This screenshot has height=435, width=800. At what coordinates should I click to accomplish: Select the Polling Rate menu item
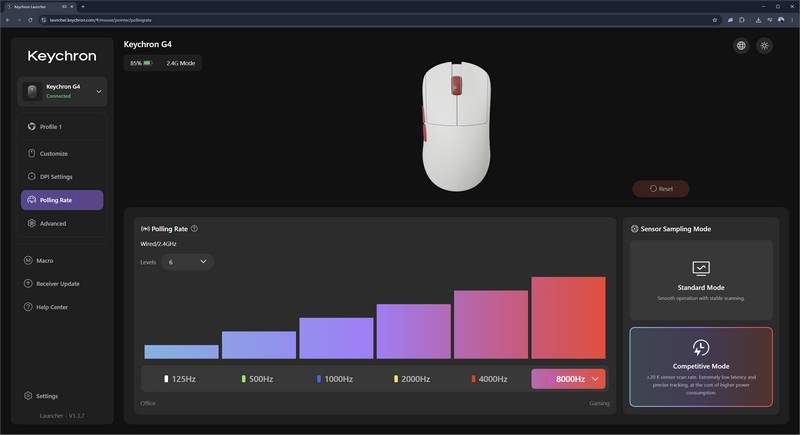62,200
